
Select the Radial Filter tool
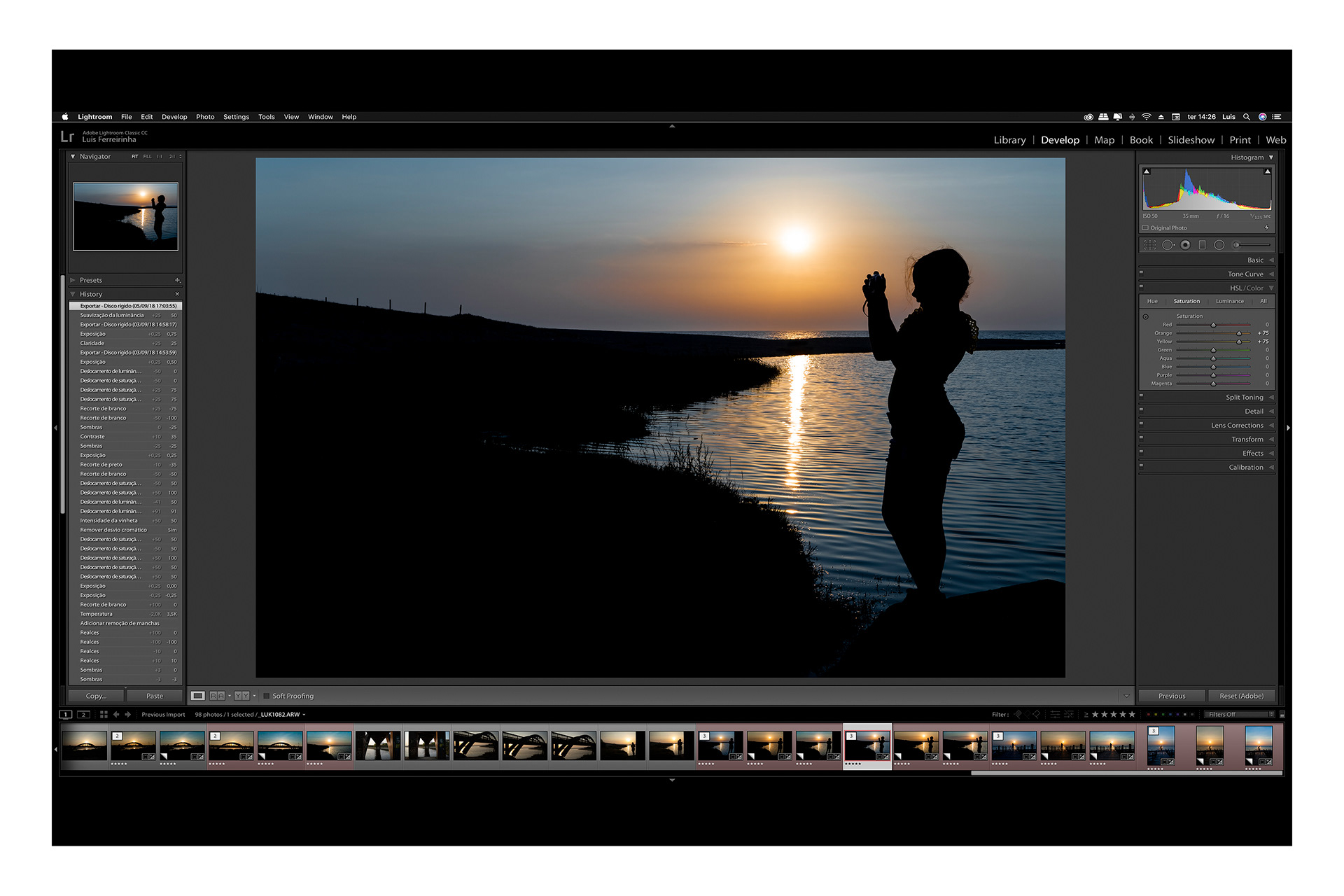click(x=1219, y=245)
